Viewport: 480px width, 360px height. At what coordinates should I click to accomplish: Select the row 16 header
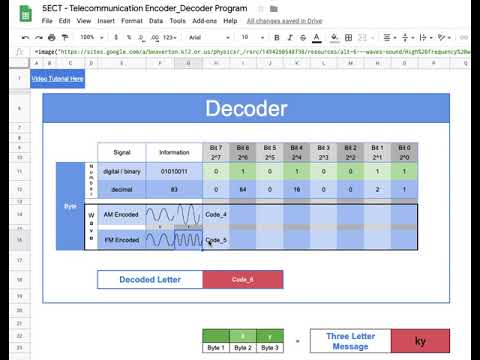click(x=20, y=240)
